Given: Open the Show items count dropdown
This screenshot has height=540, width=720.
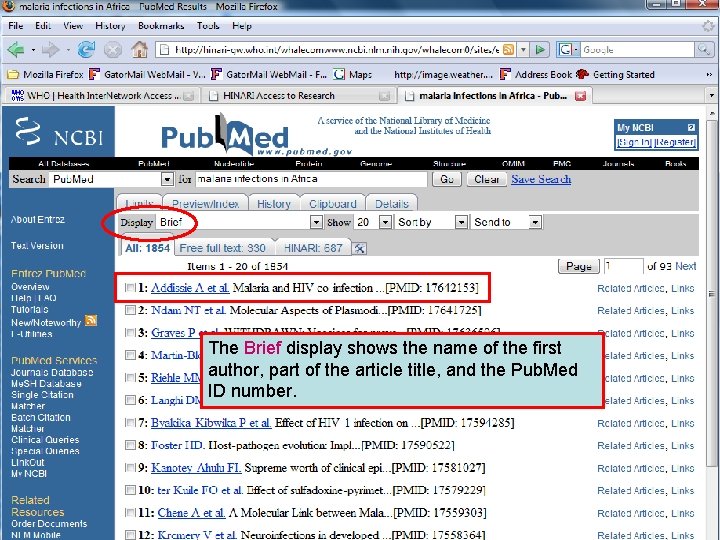Looking at the screenshot, I should [372, 222].
